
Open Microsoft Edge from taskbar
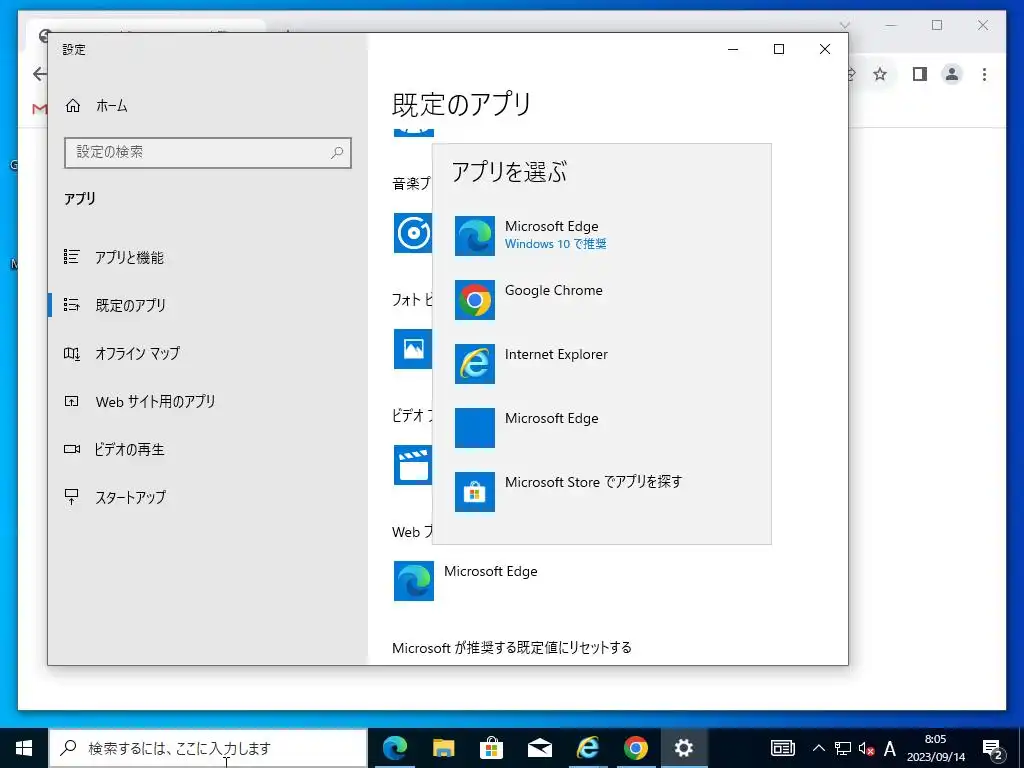394,748
